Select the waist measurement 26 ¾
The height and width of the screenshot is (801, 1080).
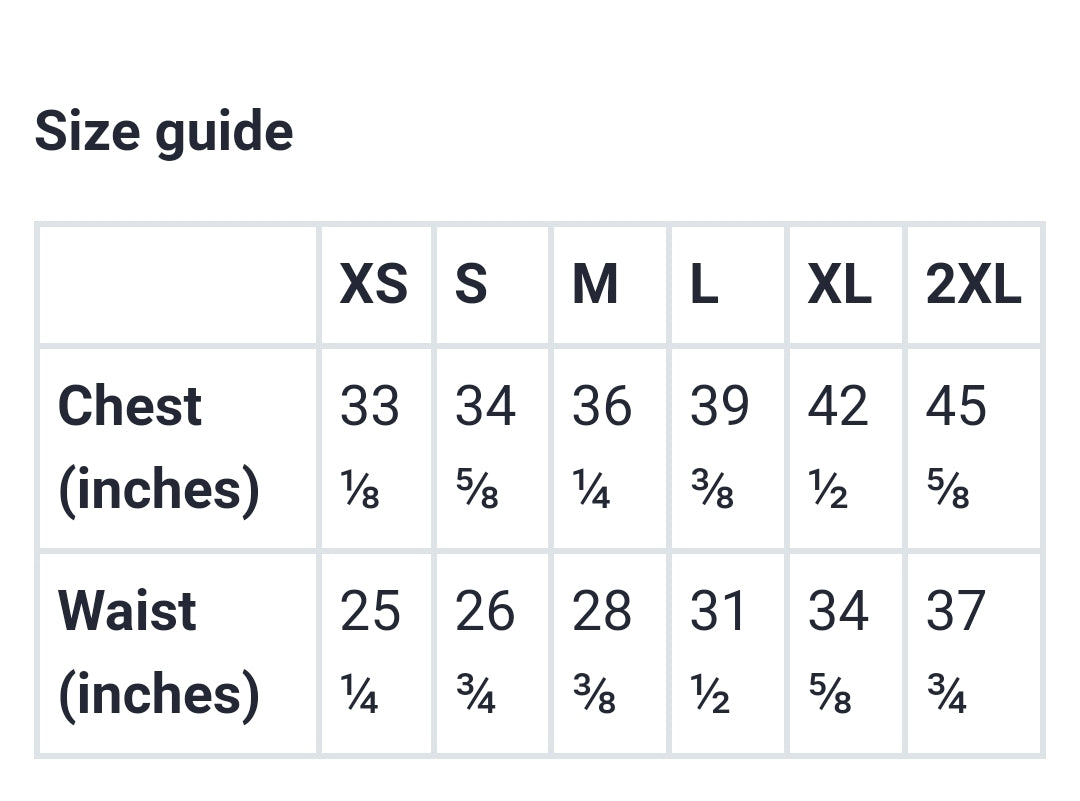tap(486, 652)
